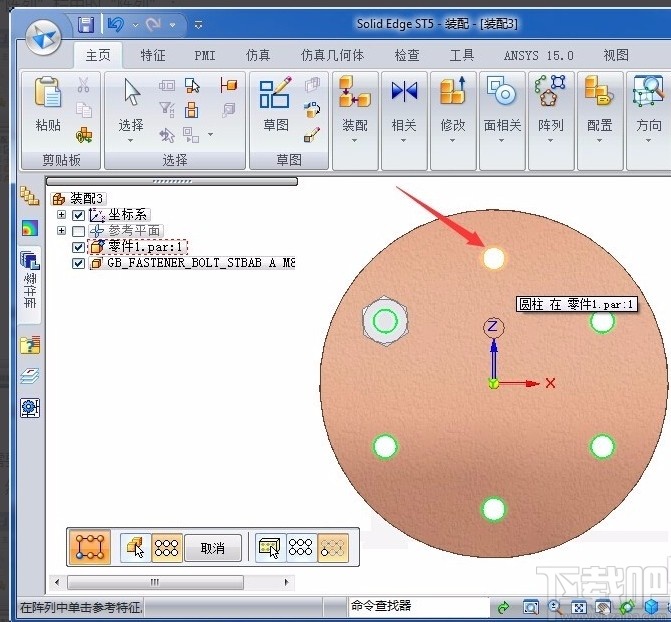Click the Command Finder input field
Image resolution: width=671 pixels, height=622 pixels.
pyautogui.click(x=419, y=606)
